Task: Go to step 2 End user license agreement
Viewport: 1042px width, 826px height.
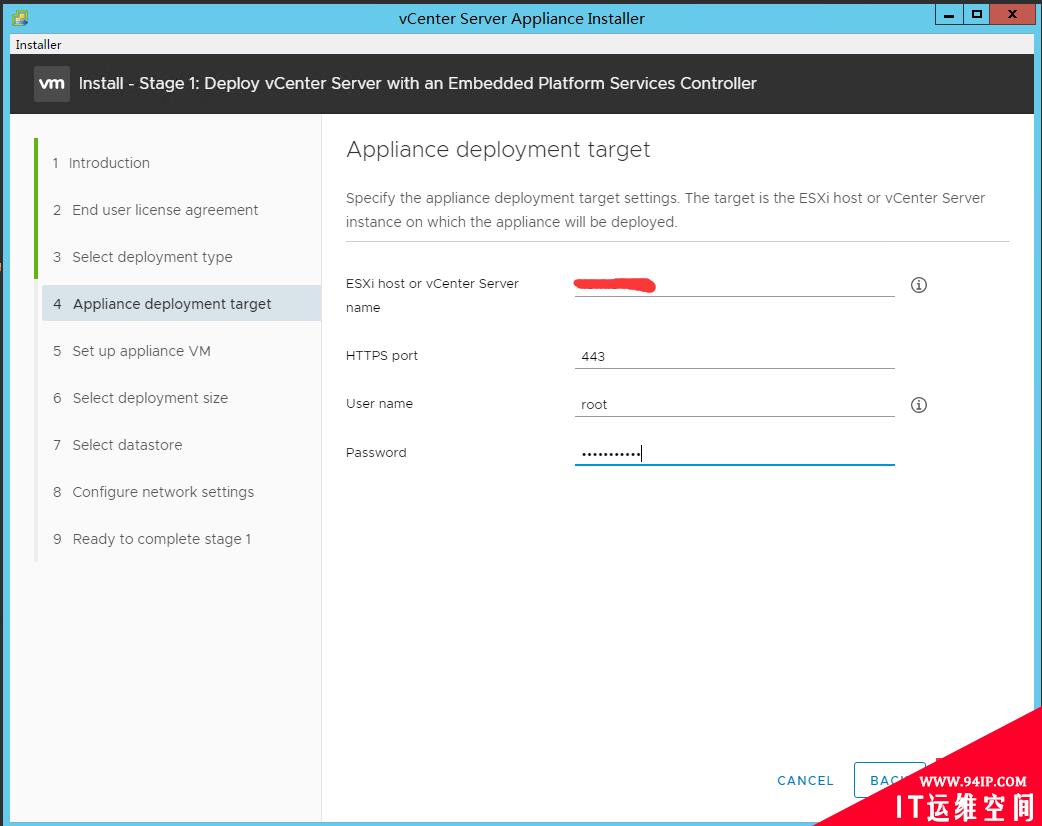Action: tap(156, 210)
